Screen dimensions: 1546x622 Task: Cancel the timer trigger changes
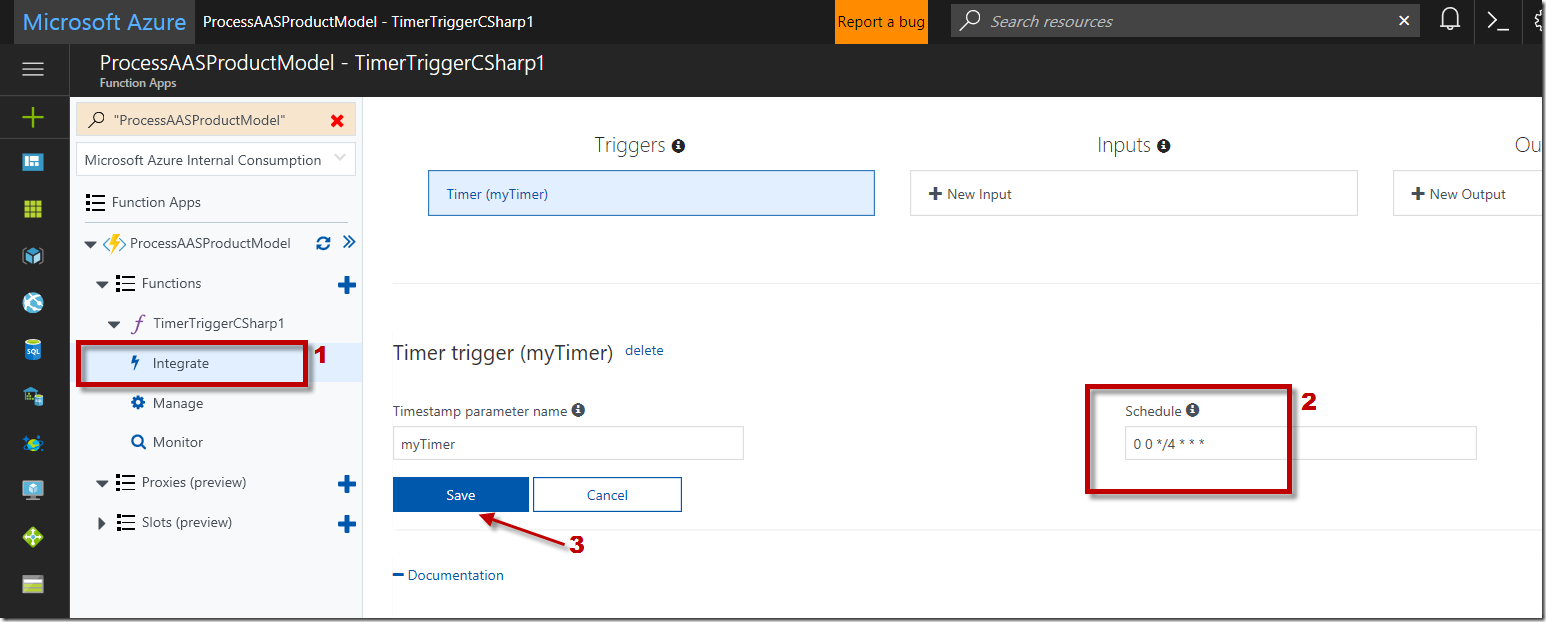click(607, 495)
